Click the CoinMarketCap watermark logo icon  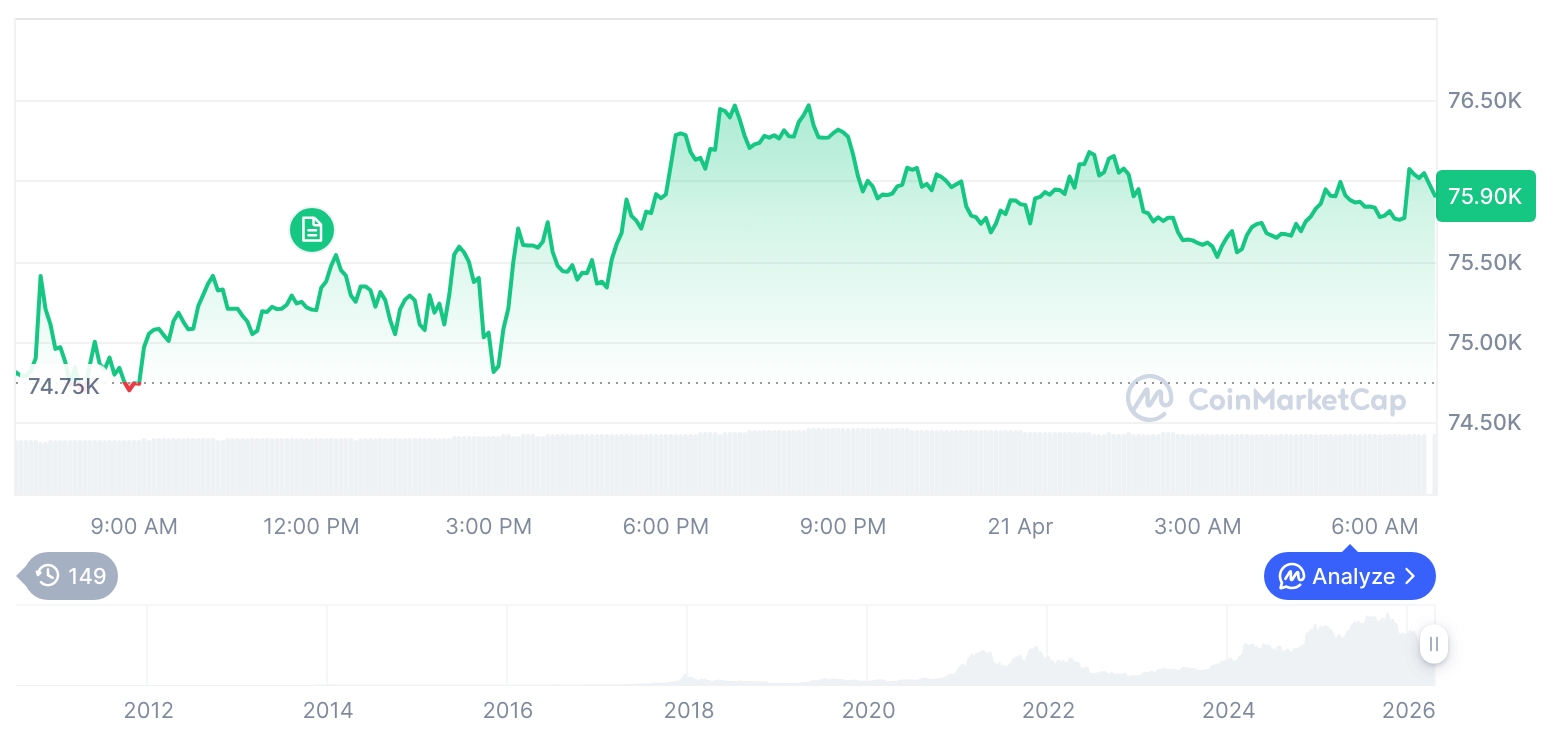click(x=1150, y=399)
